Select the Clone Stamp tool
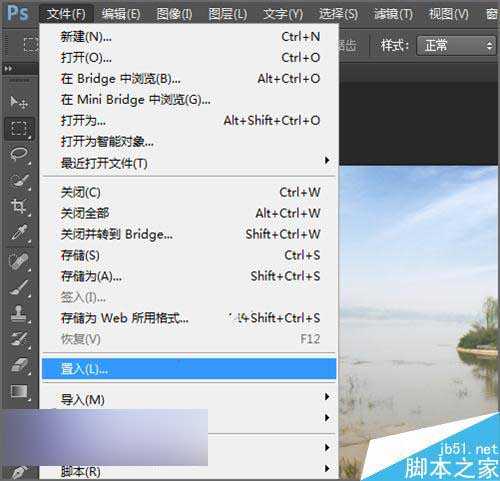Screen dimensions: 500x481 click(x=19, y=314)
